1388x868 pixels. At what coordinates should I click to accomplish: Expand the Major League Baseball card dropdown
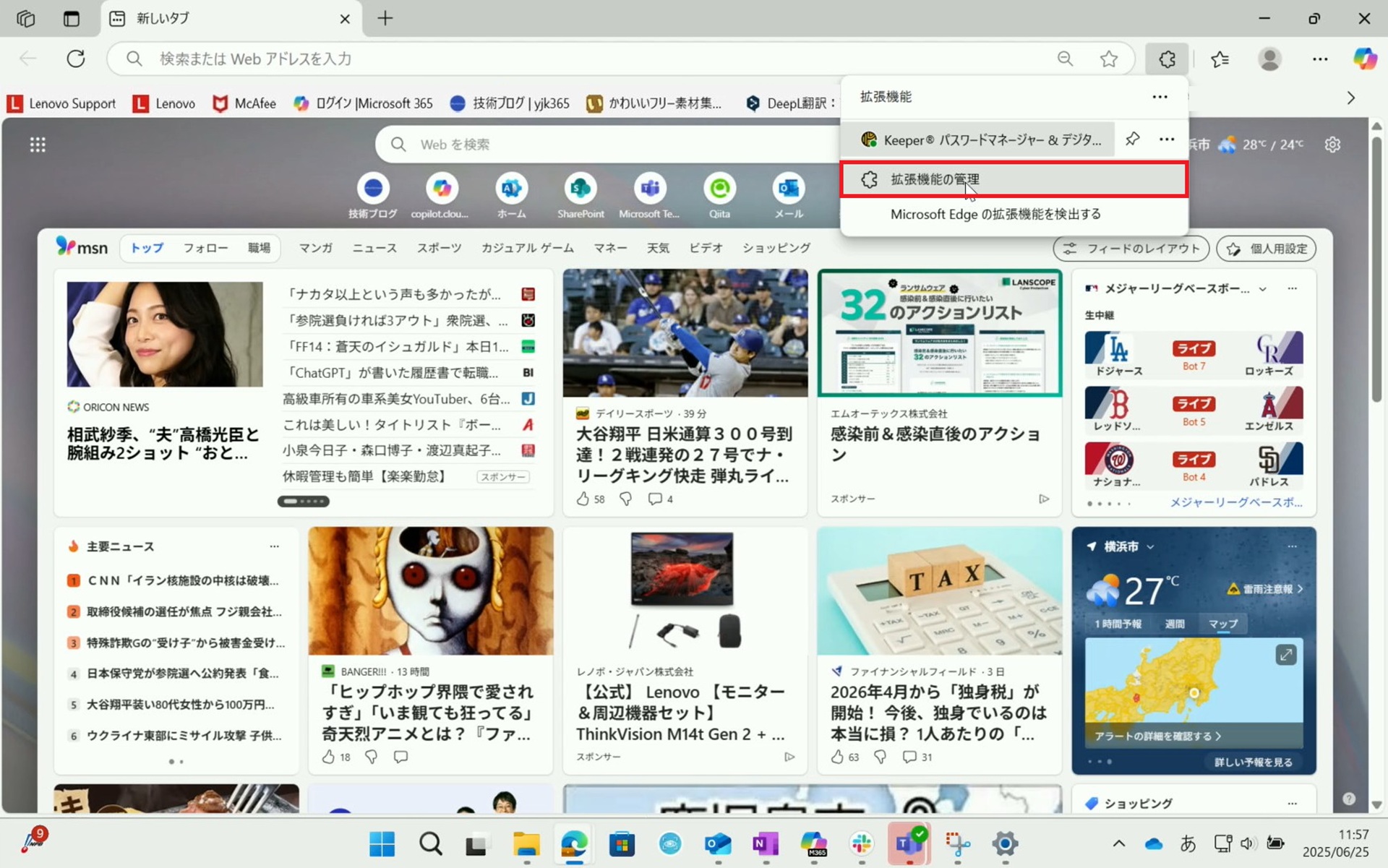(1262, 289)
